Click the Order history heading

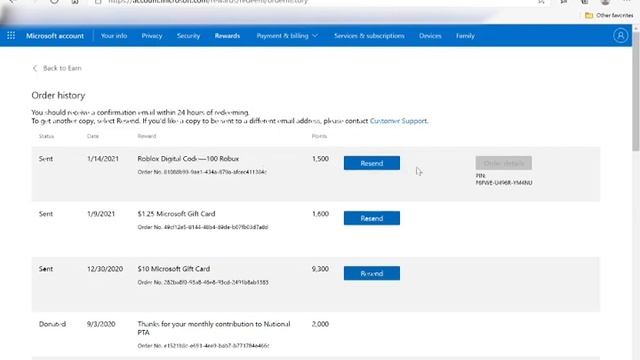(x=58, y=96)
